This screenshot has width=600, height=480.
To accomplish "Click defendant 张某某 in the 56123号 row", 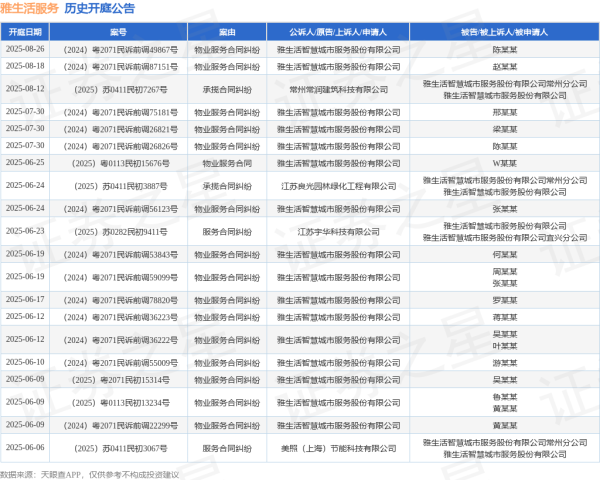I will (x=505, y=209).
